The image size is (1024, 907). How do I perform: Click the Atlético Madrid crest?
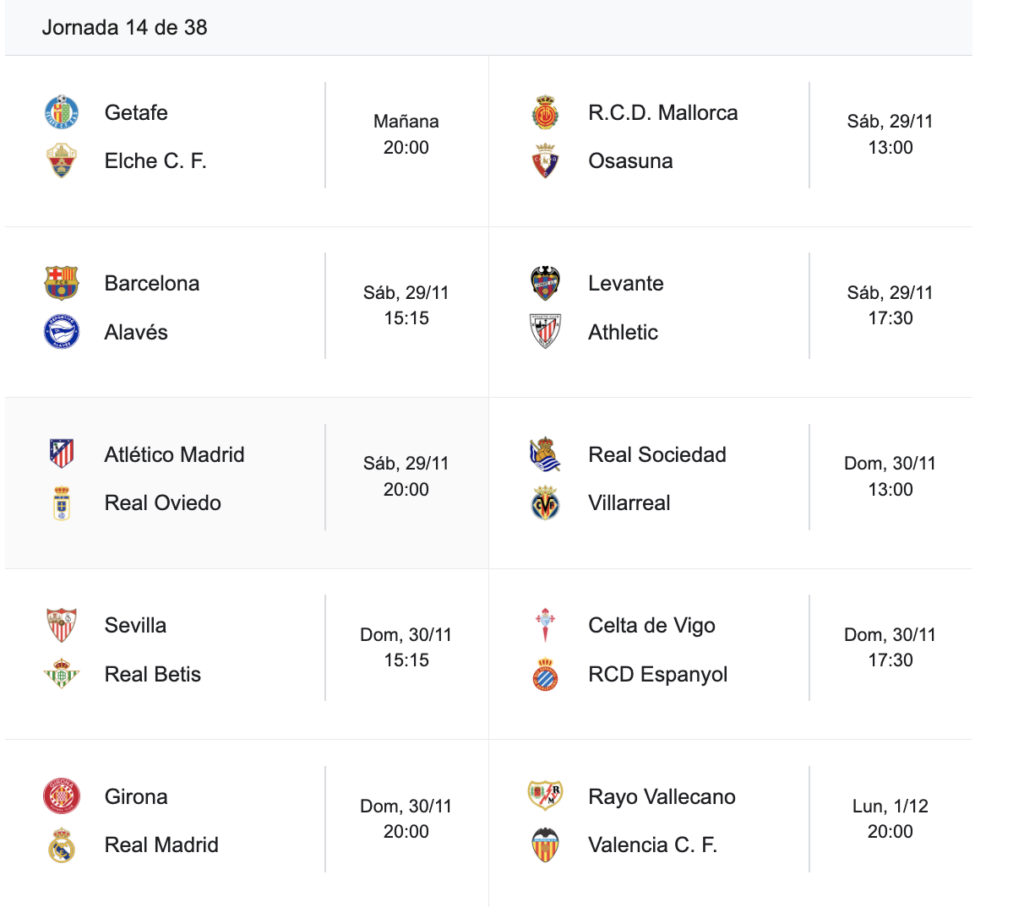[61, 455]
